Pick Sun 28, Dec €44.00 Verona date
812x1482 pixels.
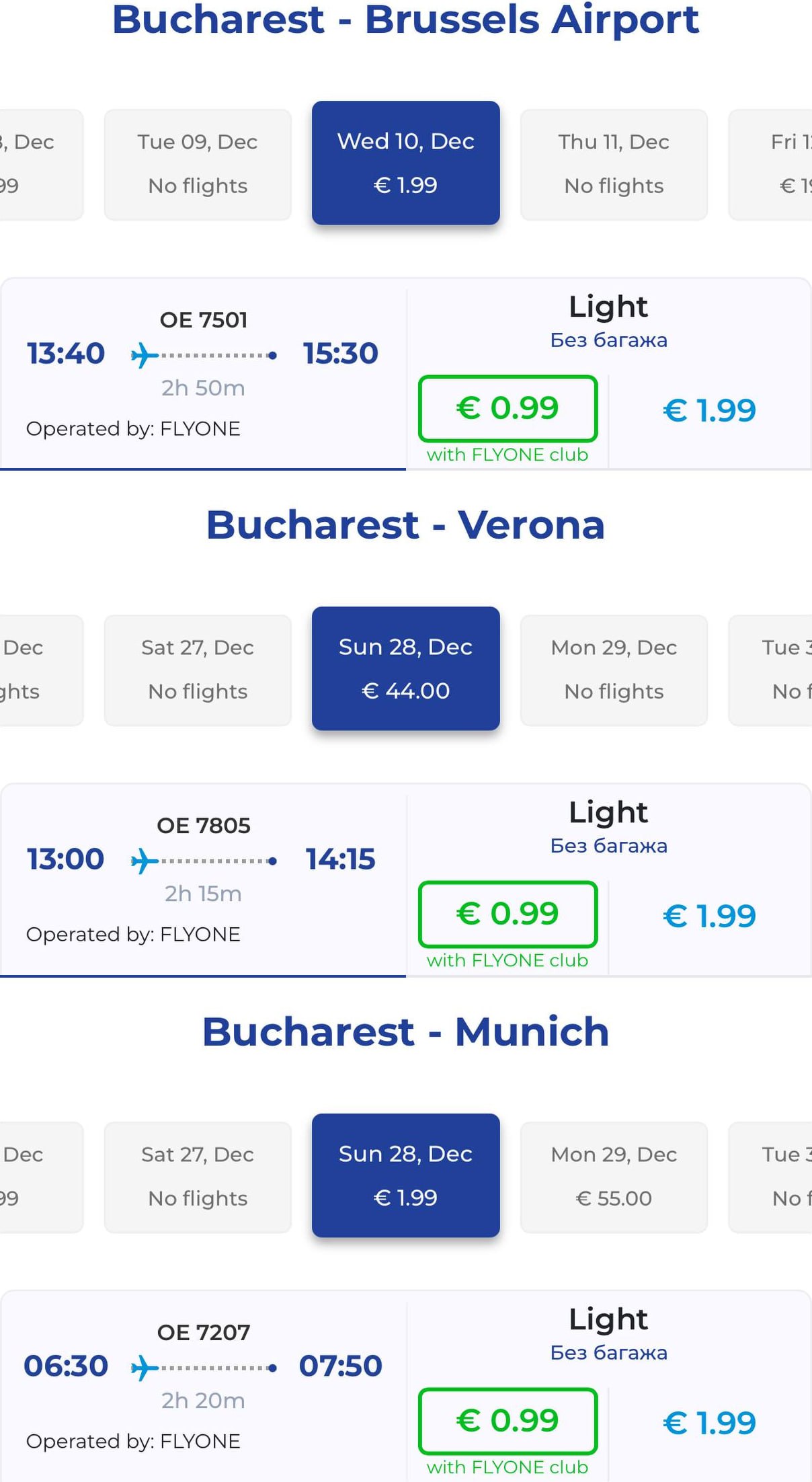click(405, 668)
